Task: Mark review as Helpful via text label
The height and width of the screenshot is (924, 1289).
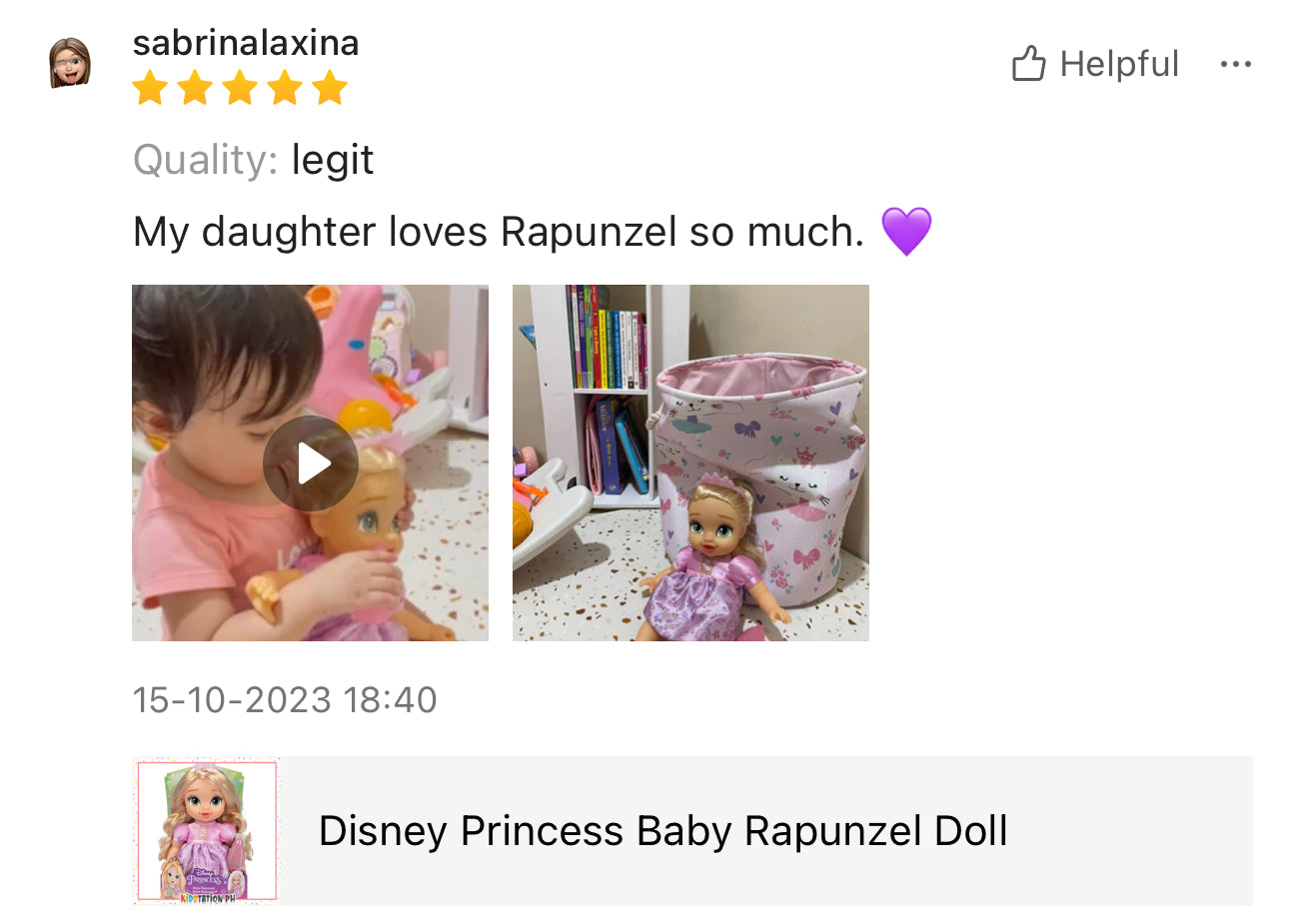Action: (1119, 64)
